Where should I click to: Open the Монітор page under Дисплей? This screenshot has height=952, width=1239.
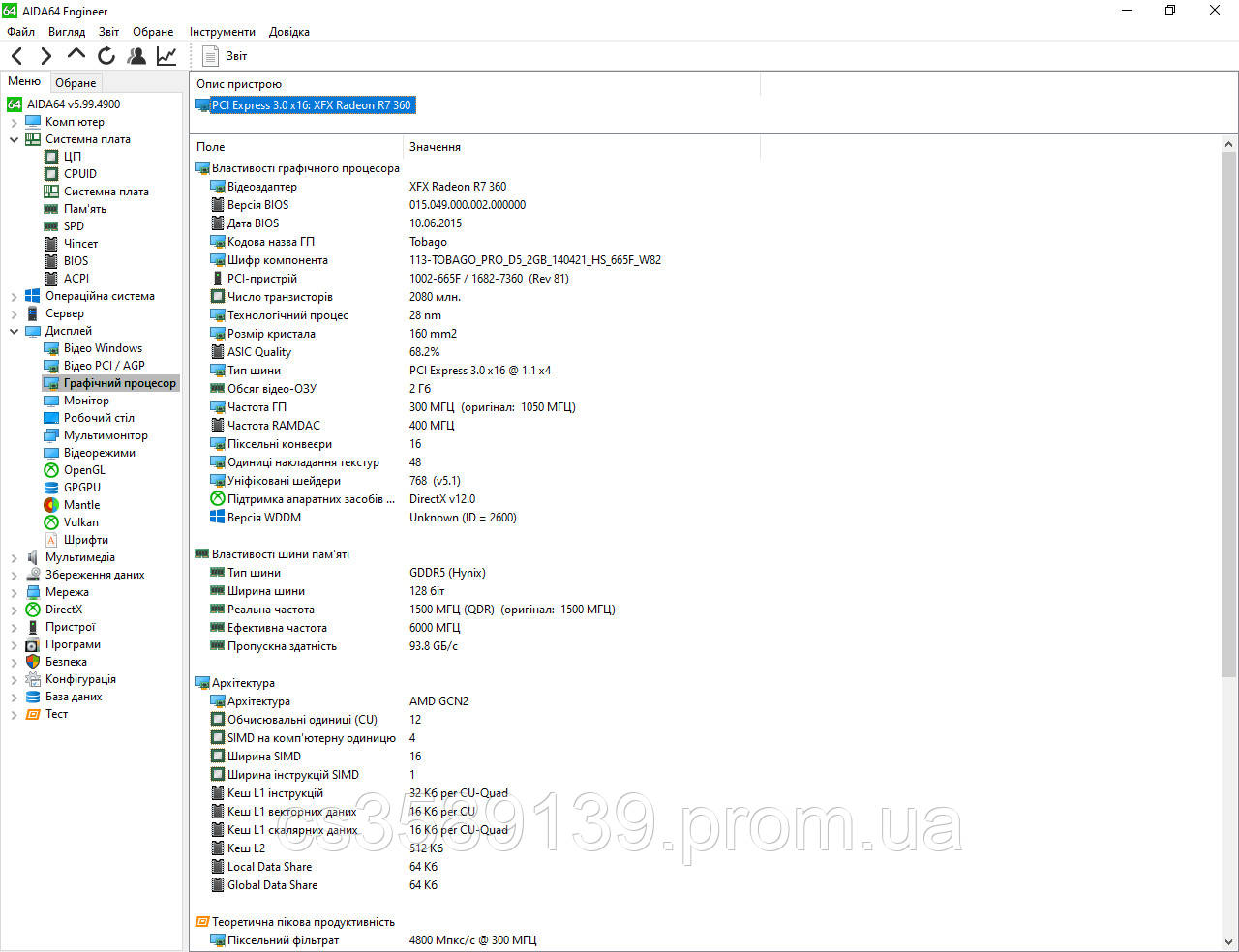[x=86, y=400]
